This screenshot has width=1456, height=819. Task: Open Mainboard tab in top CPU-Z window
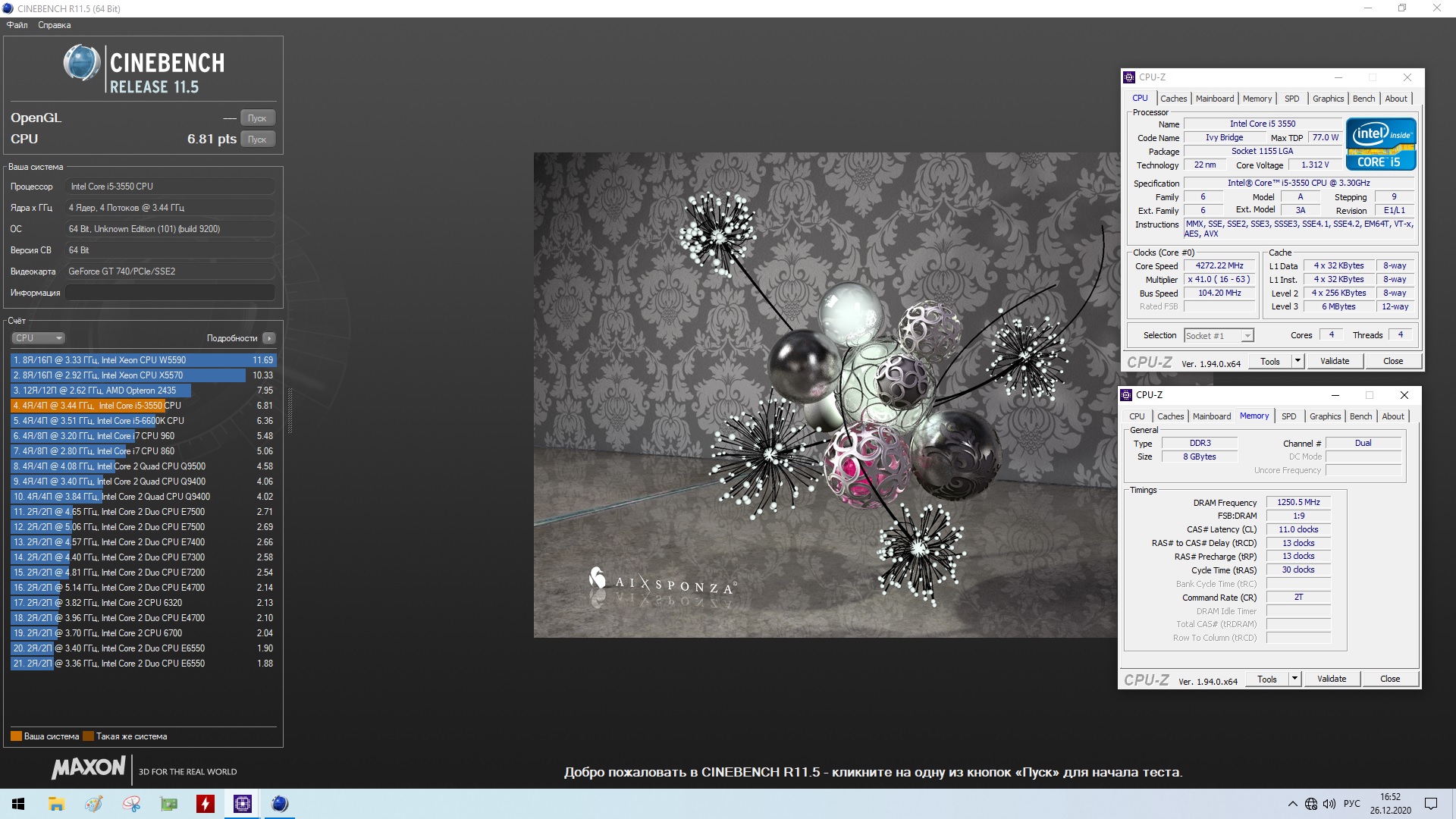(1215, 99)
